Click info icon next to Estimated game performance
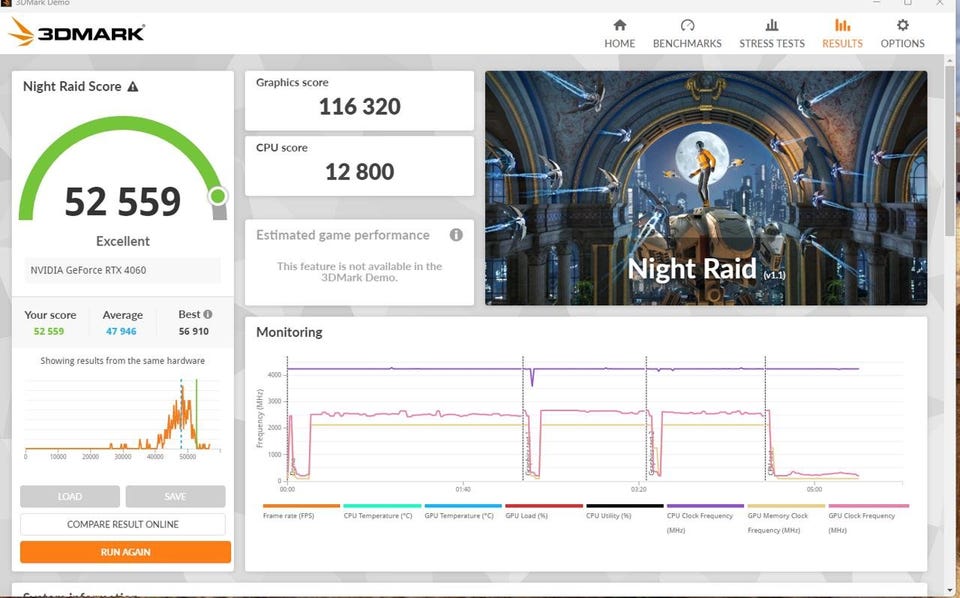Viewport: 960px width, 598px height. click(x=456, y=235)
